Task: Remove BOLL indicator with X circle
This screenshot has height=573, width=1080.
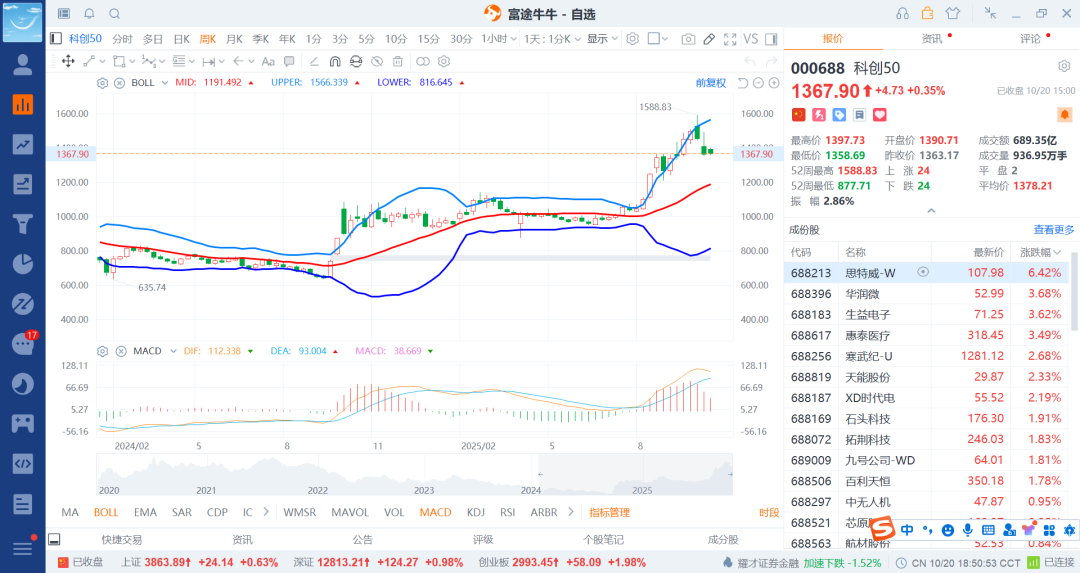Action: pyautogui.click(x=119, y=83)
